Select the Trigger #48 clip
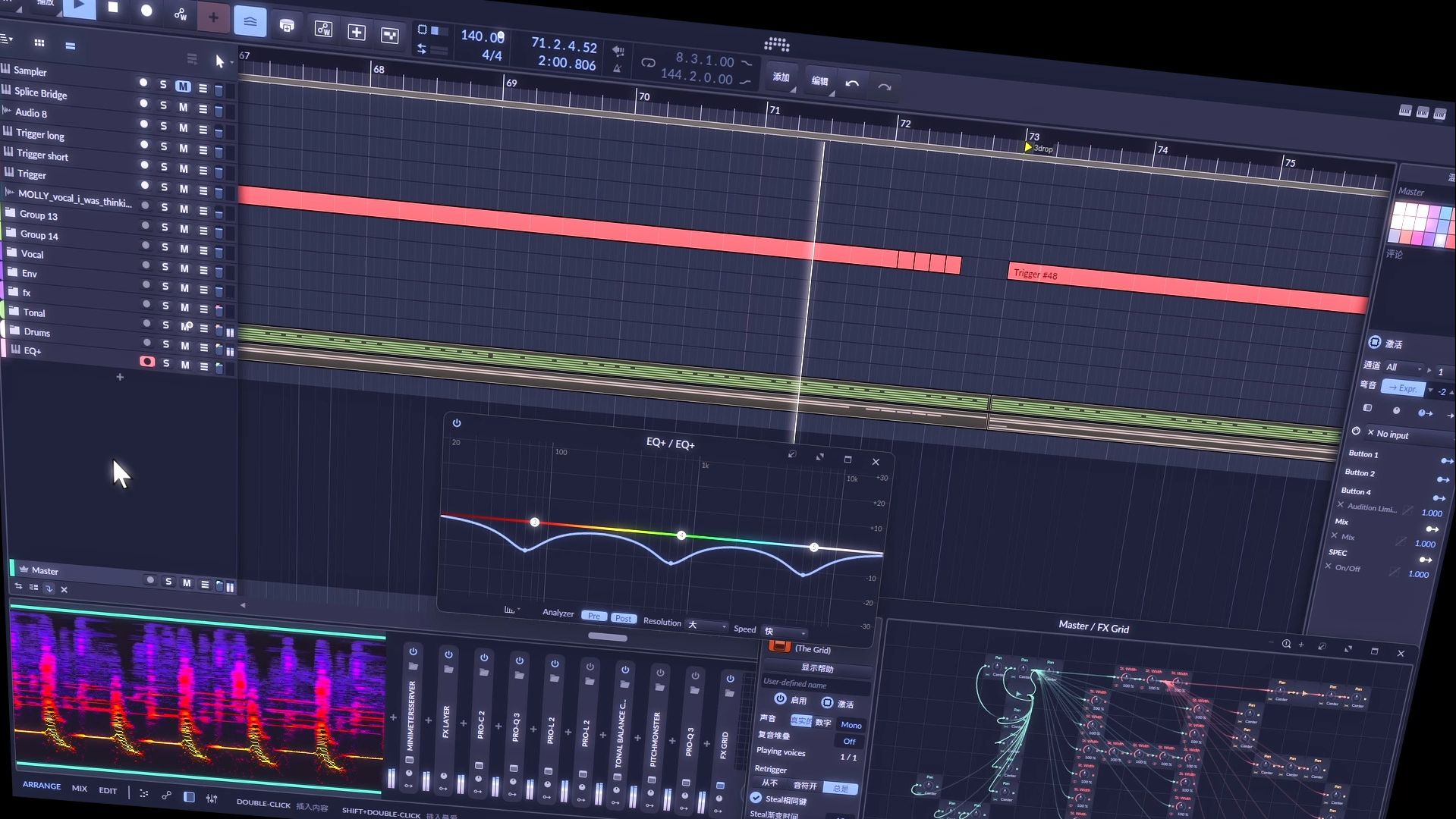This screenshot has height=819, width=1456. point(1187,289)
